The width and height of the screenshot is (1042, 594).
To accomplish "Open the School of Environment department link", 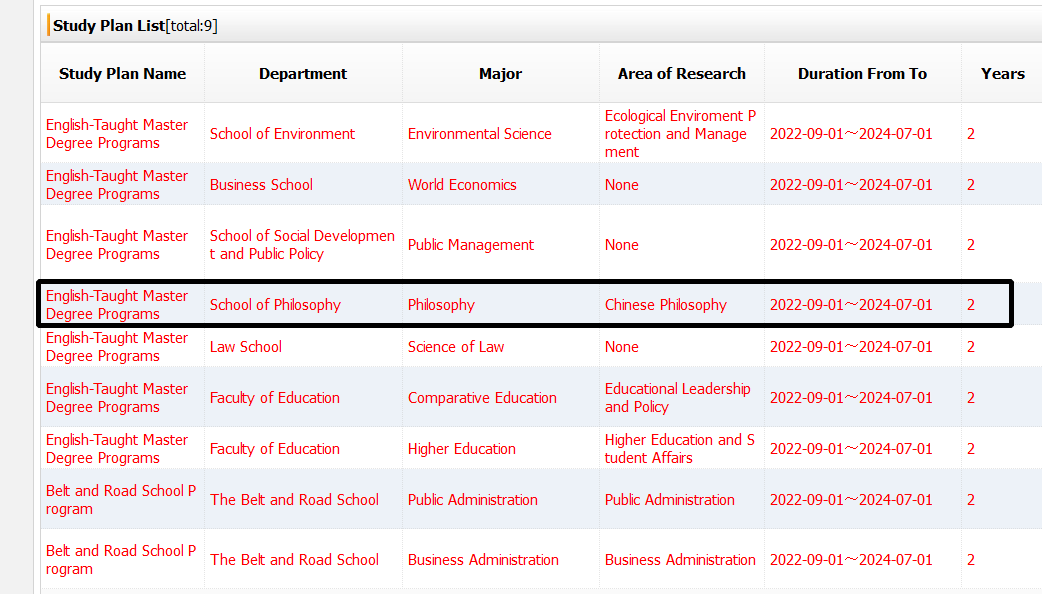I will click(x=282, y=134).
